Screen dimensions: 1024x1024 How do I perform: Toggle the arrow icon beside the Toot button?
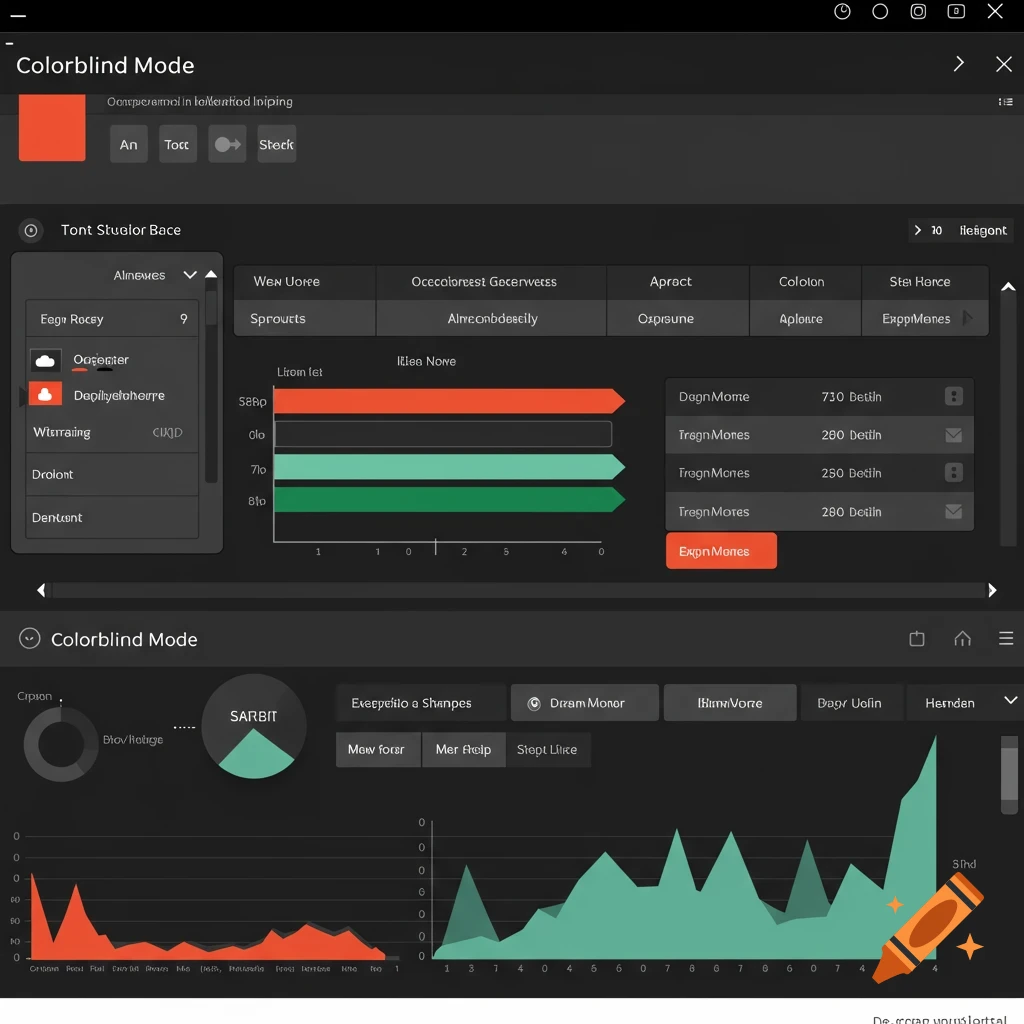click(x=226, y=143)
